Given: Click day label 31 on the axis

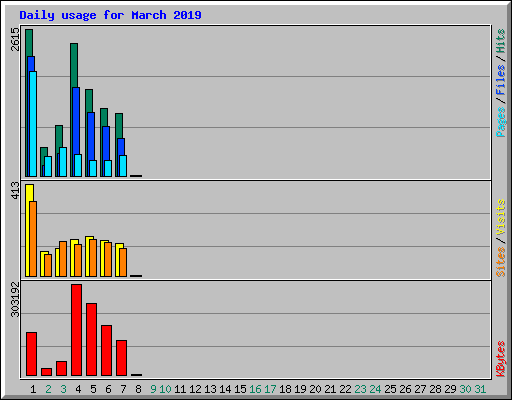Looking at the screenshot, I should click(x=480, y=389).
